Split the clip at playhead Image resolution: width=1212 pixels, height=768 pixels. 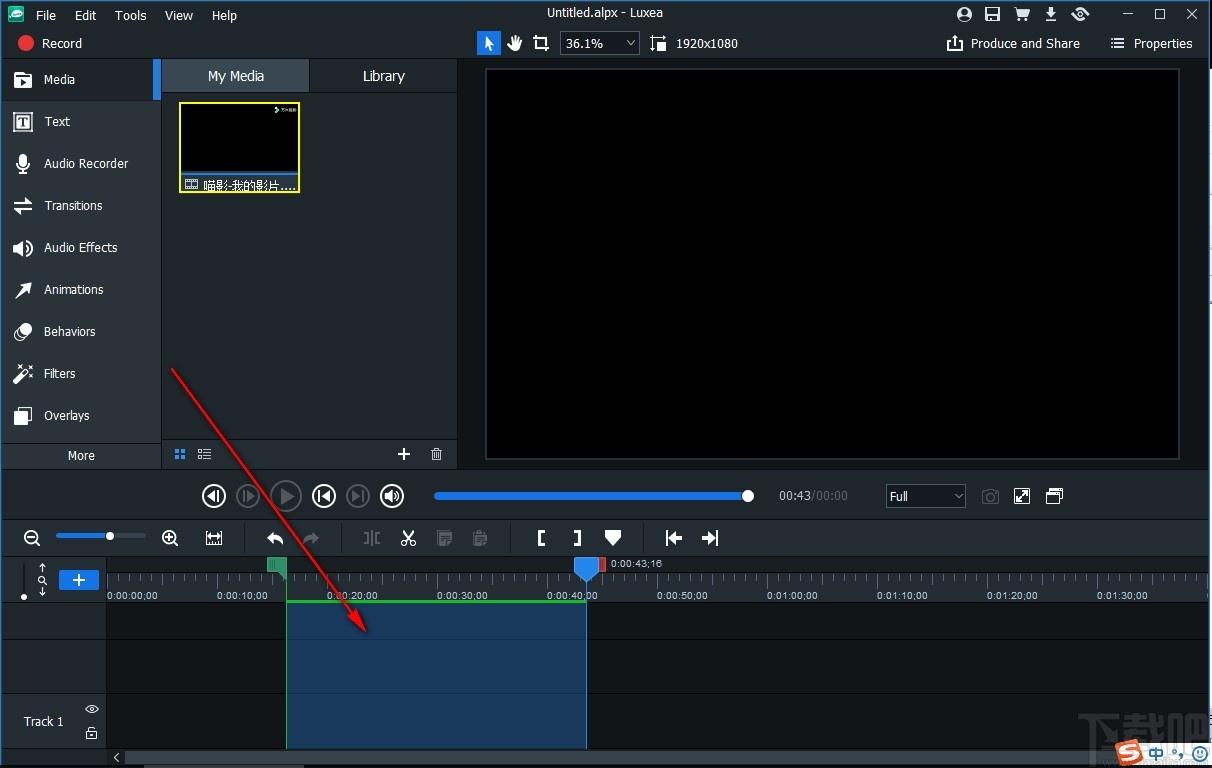(372, 538)
